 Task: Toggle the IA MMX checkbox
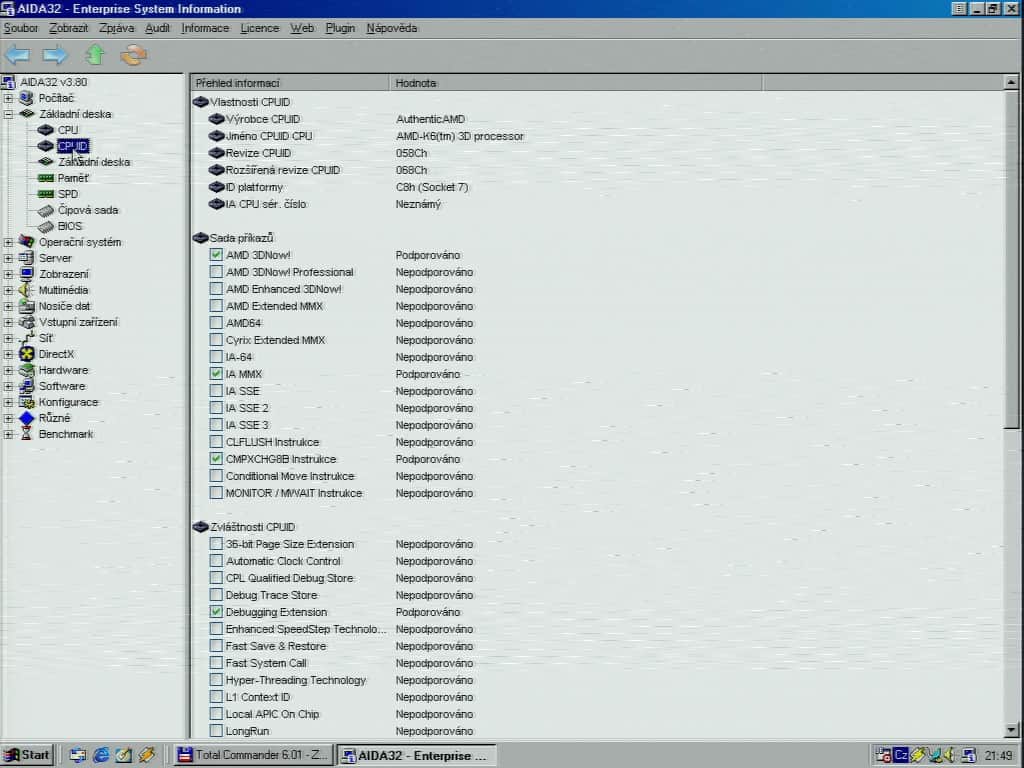(x=216, y=374)
